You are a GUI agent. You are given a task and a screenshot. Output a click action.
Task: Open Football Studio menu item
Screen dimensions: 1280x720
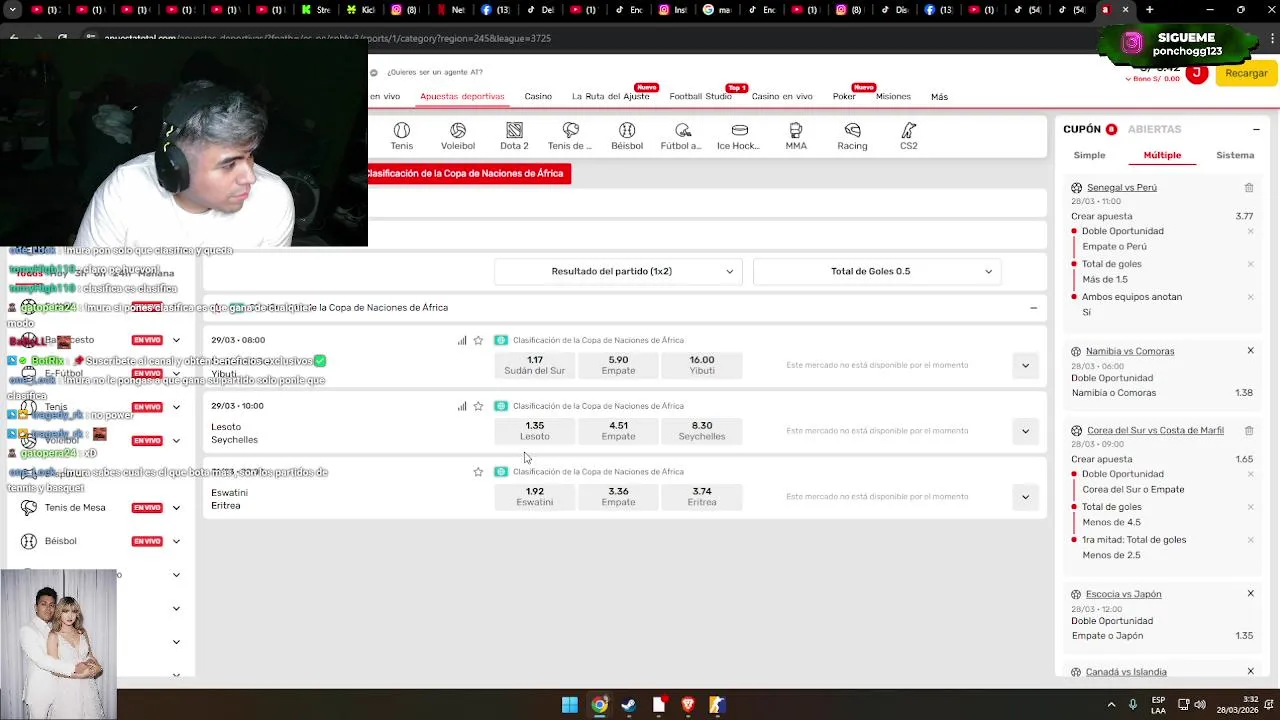click(700, 97)
